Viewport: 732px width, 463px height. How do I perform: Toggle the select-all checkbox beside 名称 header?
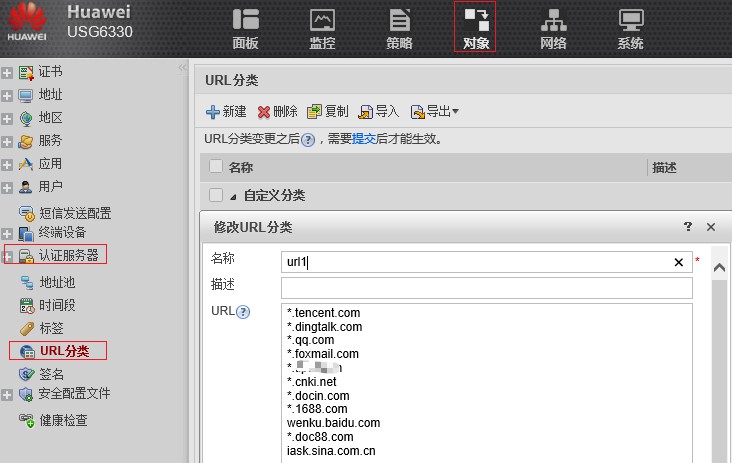[x=215, y=167]
